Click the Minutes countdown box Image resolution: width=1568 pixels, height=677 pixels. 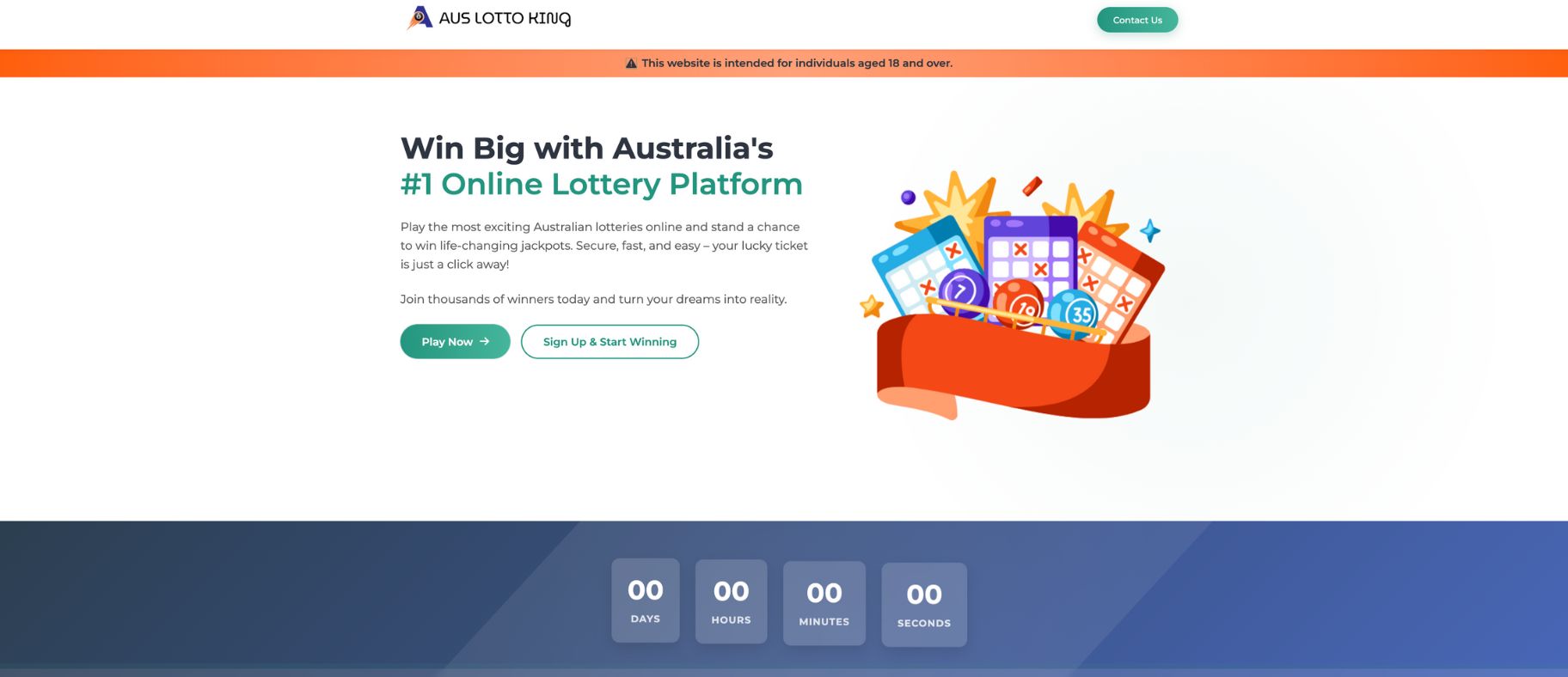click(x=824, y=603)
